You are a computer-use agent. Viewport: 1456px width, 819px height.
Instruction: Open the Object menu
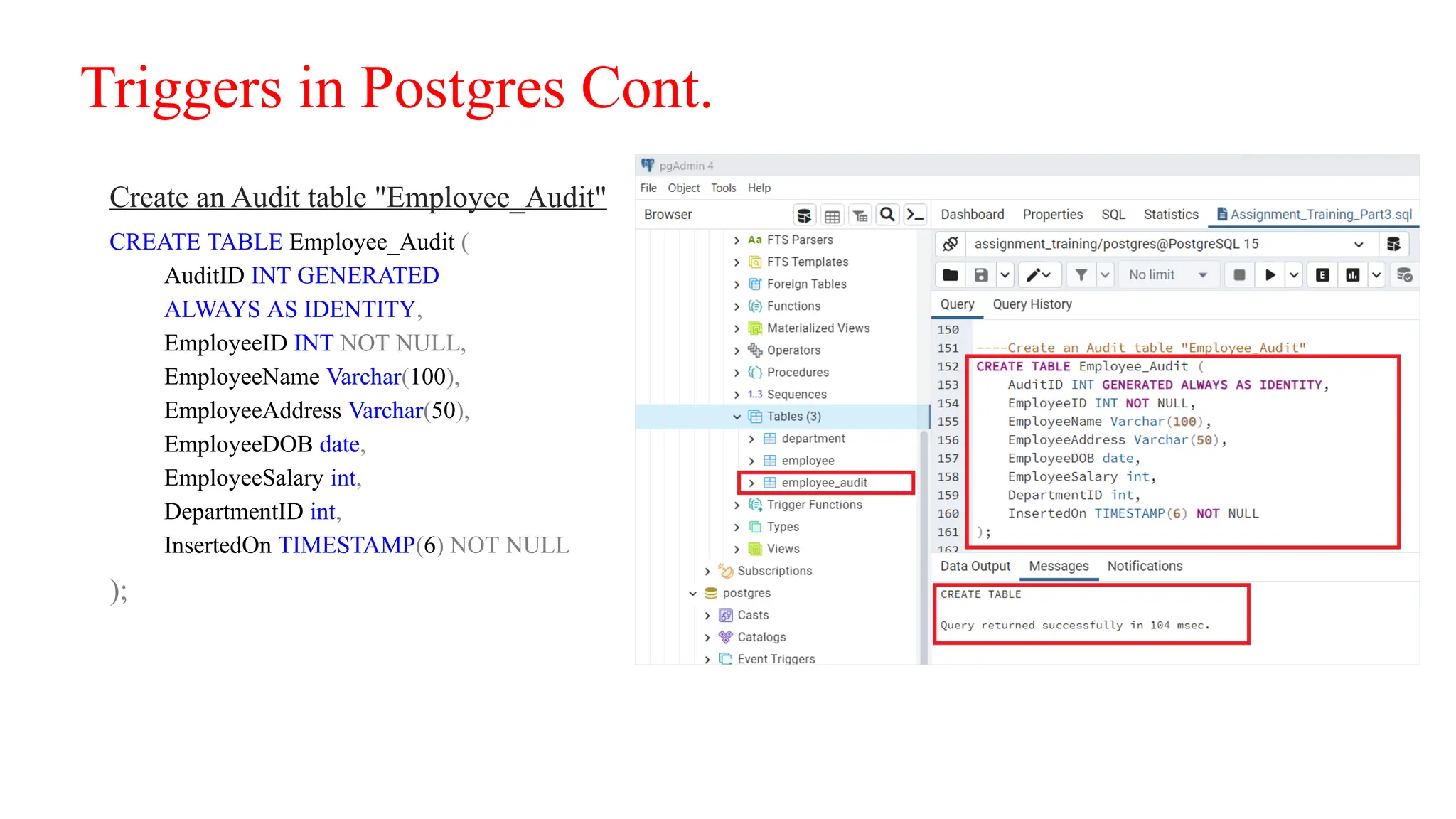(684, 188)
